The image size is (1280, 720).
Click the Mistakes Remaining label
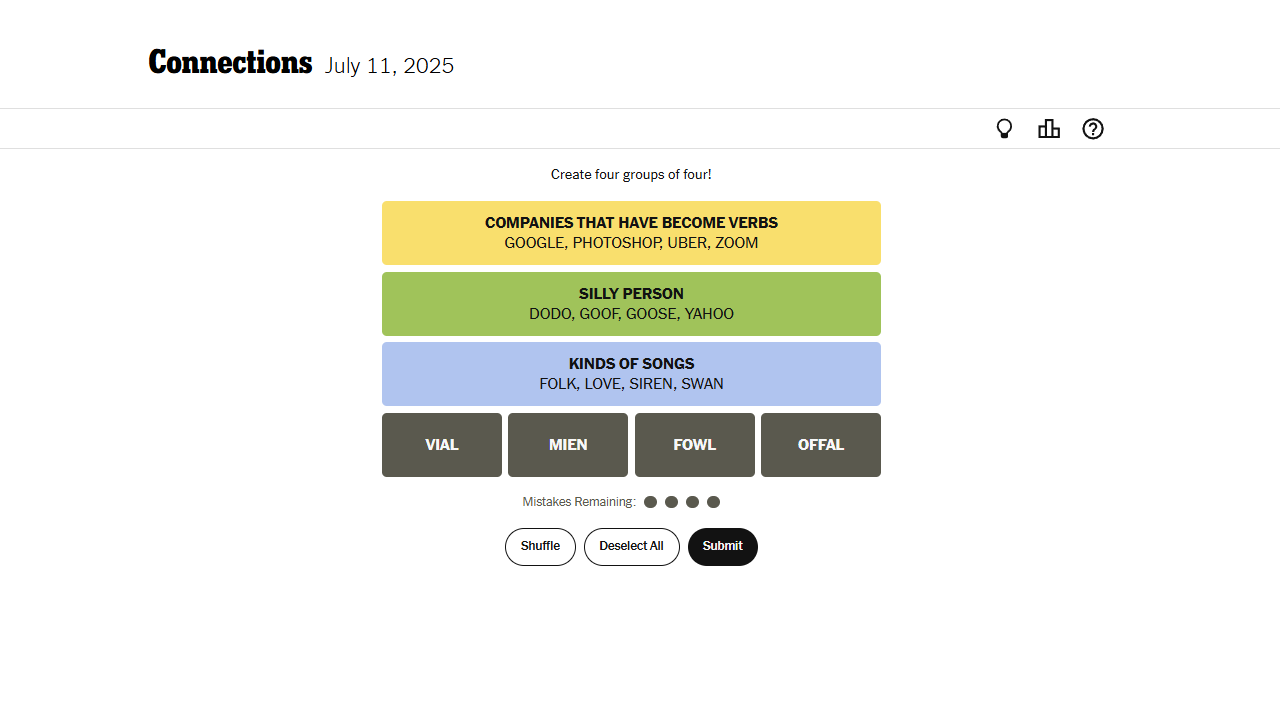click(579, 502)
